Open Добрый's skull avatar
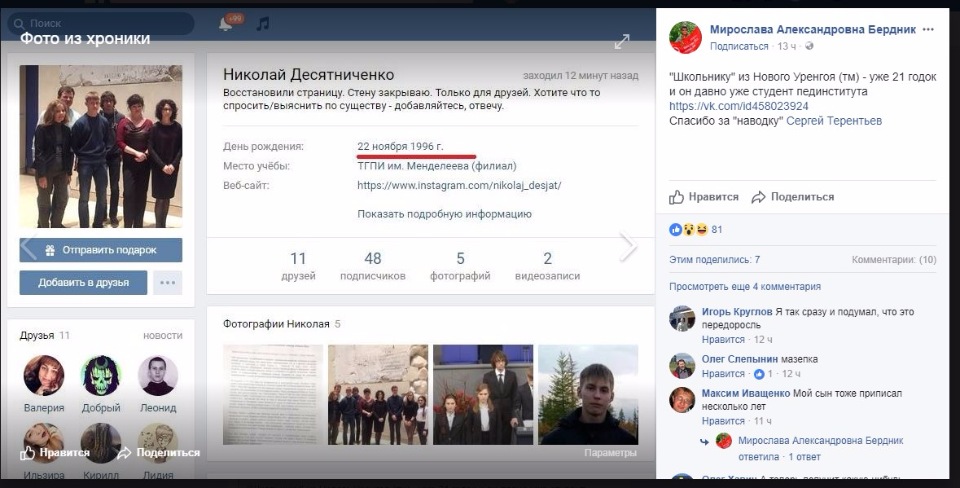 [x=101, y=375]
